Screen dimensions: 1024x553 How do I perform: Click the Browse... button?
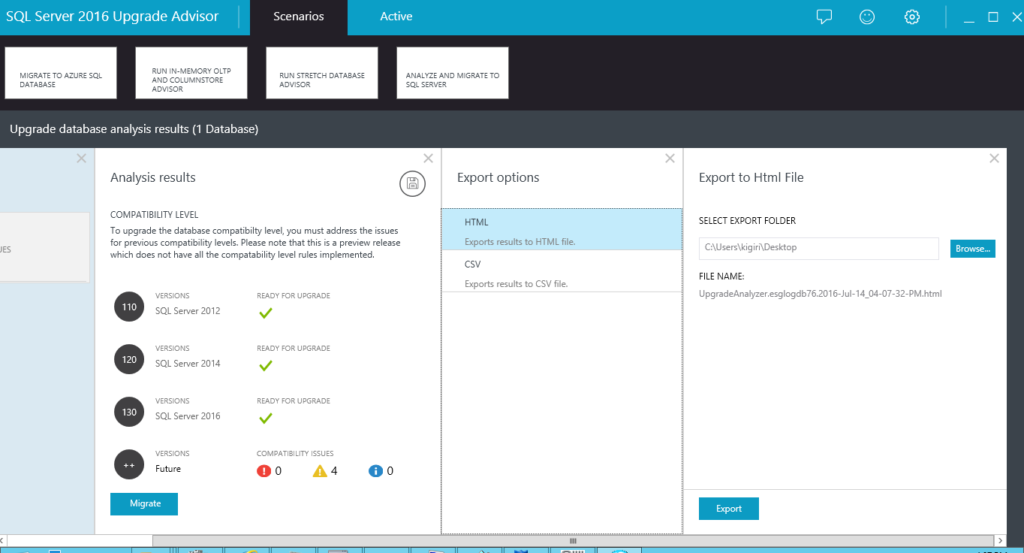click(972, 249)
